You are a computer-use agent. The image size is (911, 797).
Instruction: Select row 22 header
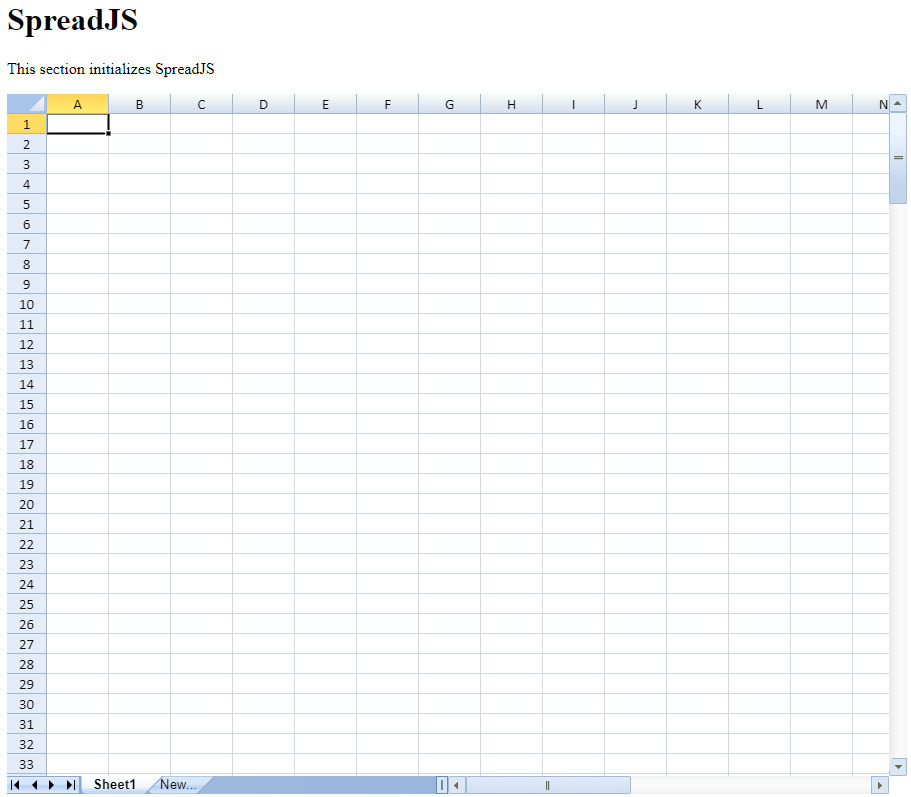click(x=27, y=544)
